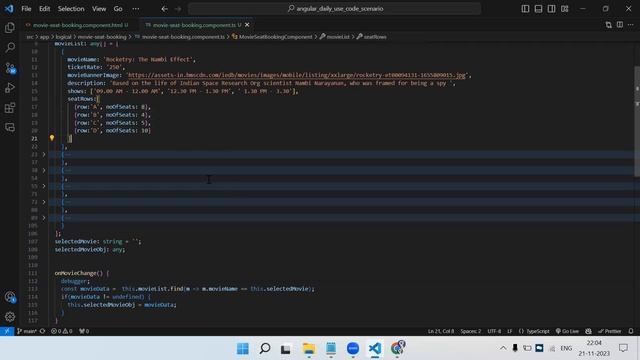The image size is (640, 360).
Task: Open Chrome from the Windows taskbar
Action: 397,348
